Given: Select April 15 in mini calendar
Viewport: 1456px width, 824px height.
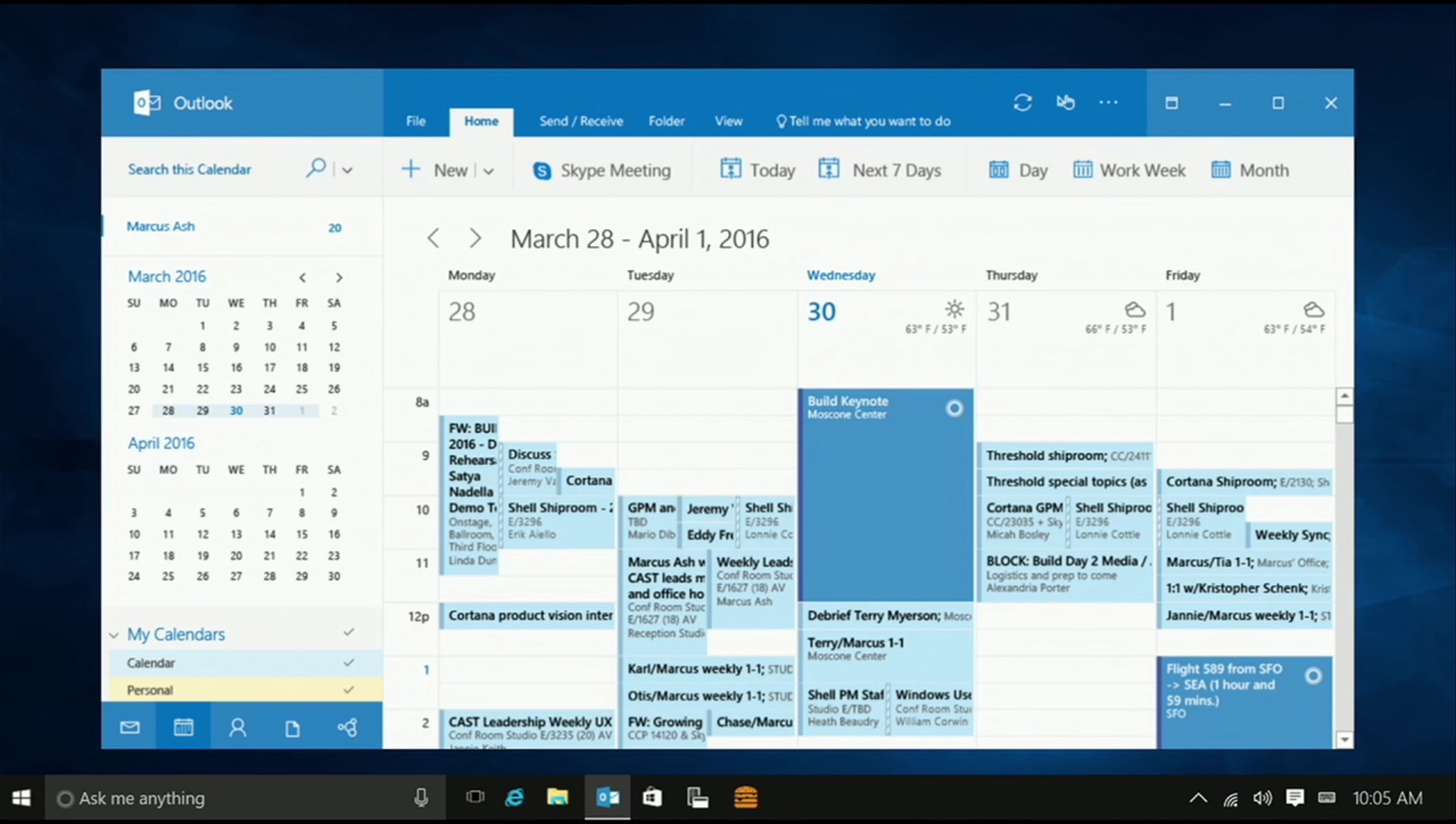Looking at the screenshot, I should (301, 534).
